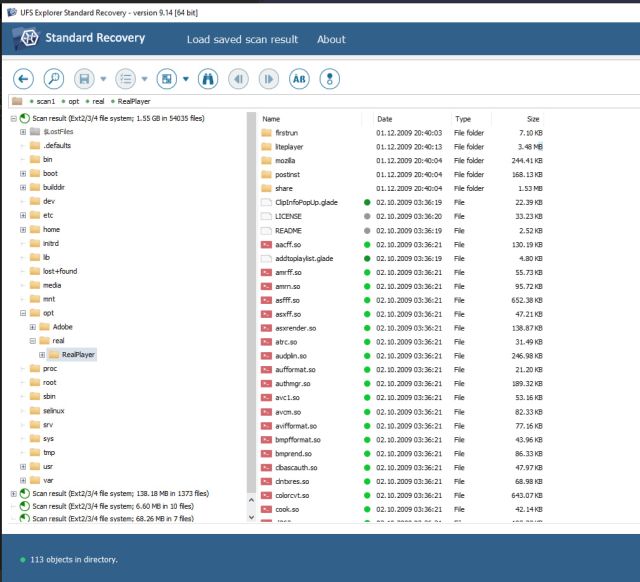The width and height of the screenshot is (640, 582).
Task: Select the liteplayer folder icon
Action: [266, 147]
